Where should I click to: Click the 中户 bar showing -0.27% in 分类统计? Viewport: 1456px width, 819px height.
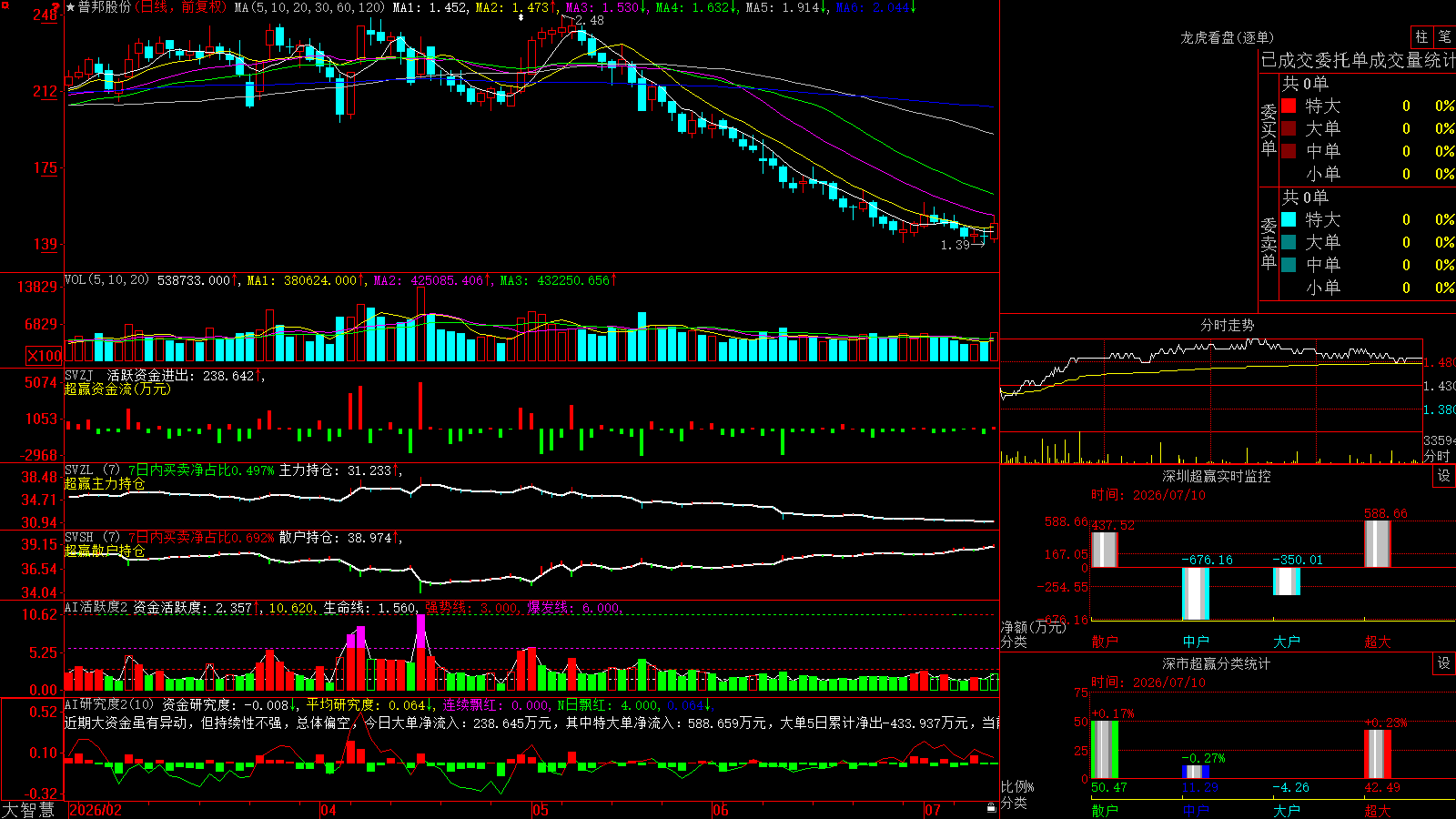1196,772
